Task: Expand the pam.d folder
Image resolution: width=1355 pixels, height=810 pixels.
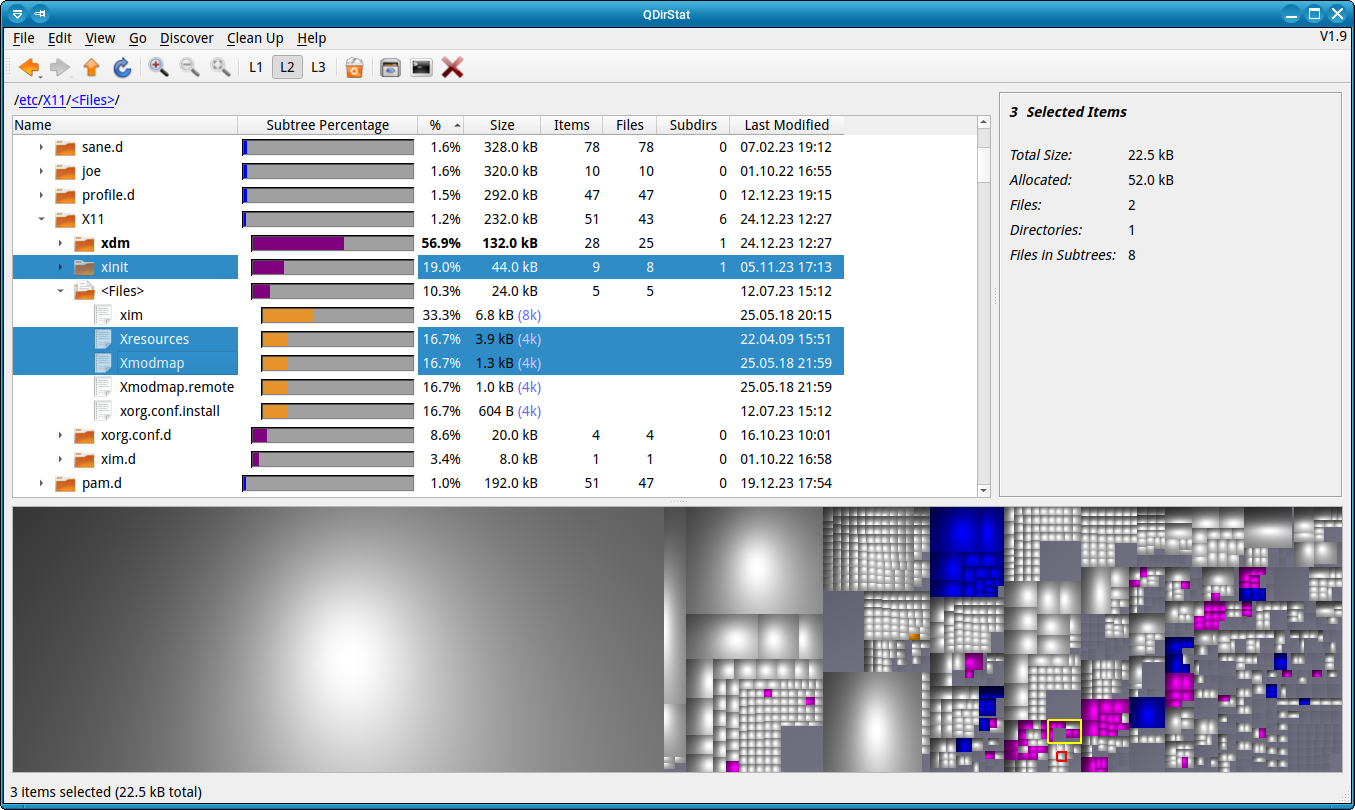Action: [x=41, y=483]
